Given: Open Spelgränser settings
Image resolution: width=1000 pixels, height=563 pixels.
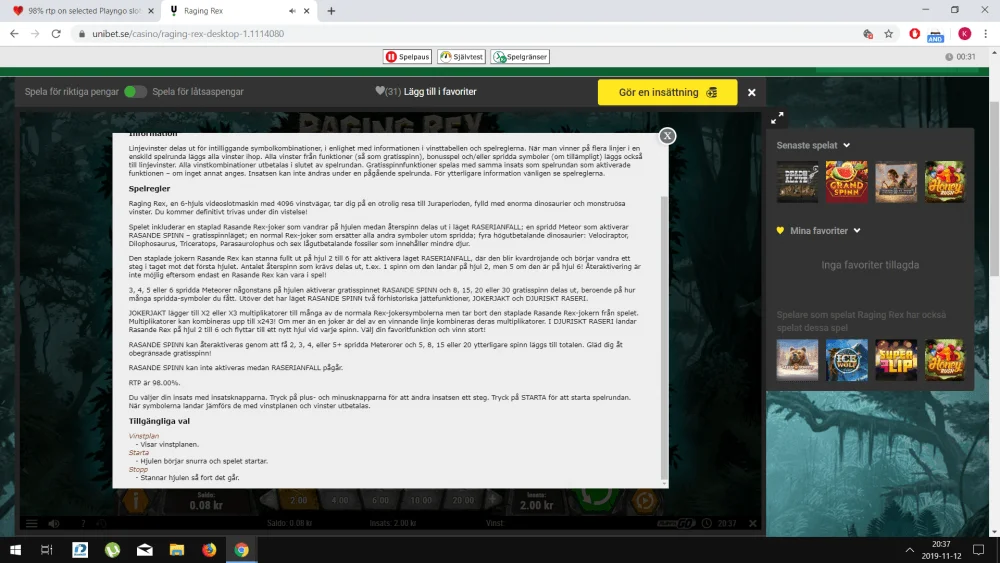Looking at the screenshot, I should [520, 57].
